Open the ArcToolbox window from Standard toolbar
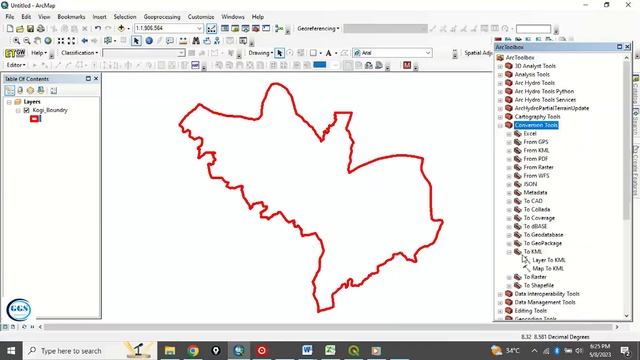This screenshot has height=360, width=640. point(256,29)
